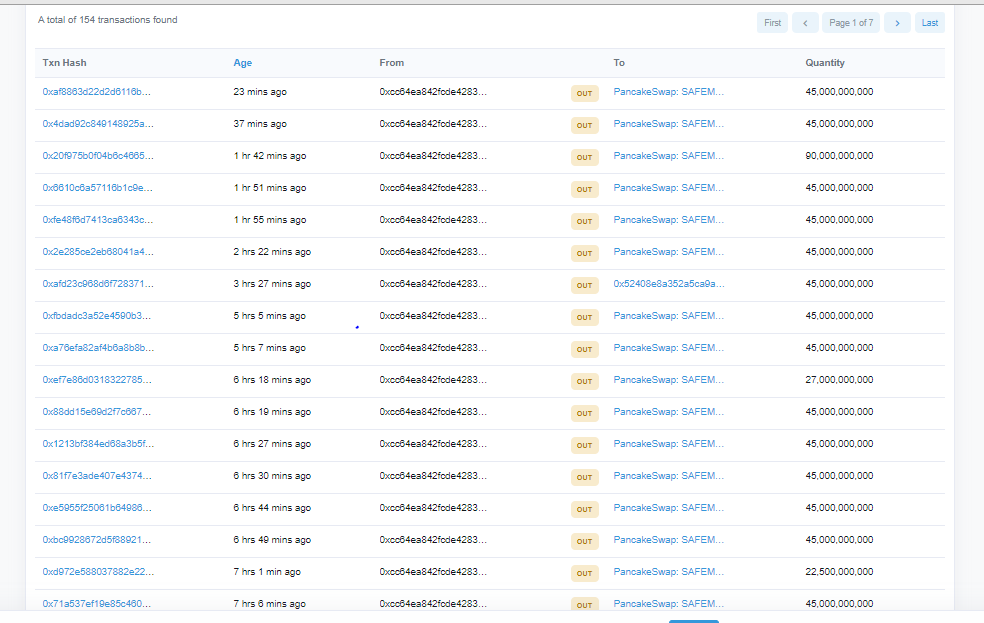984x623 pixels.
Task: Open transaction 0x1213bf384ed68a3b5f...
Action: 98,444
